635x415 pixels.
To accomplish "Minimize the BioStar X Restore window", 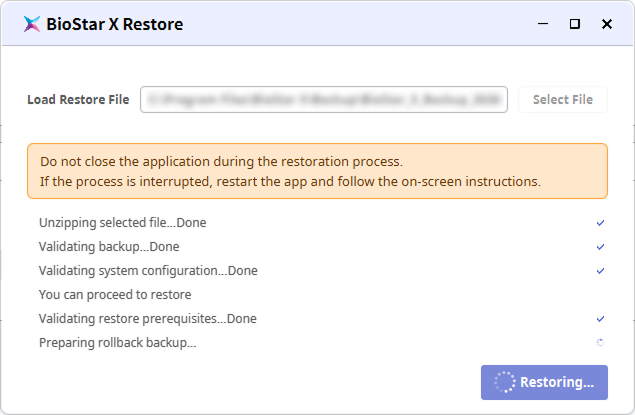I will [x=541, y=24].
